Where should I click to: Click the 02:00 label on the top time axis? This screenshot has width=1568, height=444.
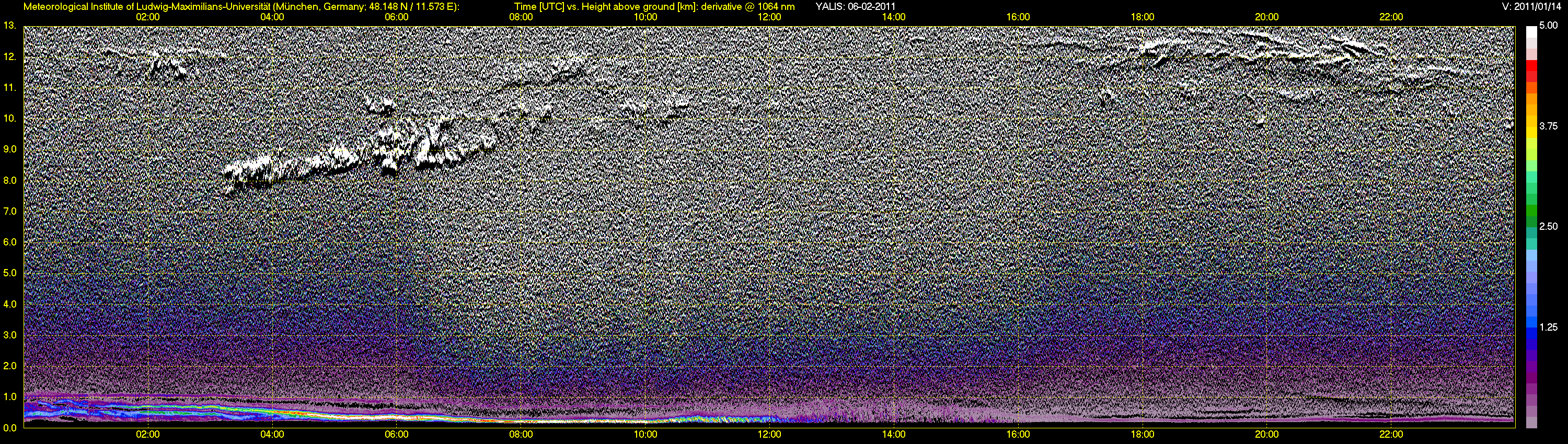pyautogui.click(x=148, y=17)
